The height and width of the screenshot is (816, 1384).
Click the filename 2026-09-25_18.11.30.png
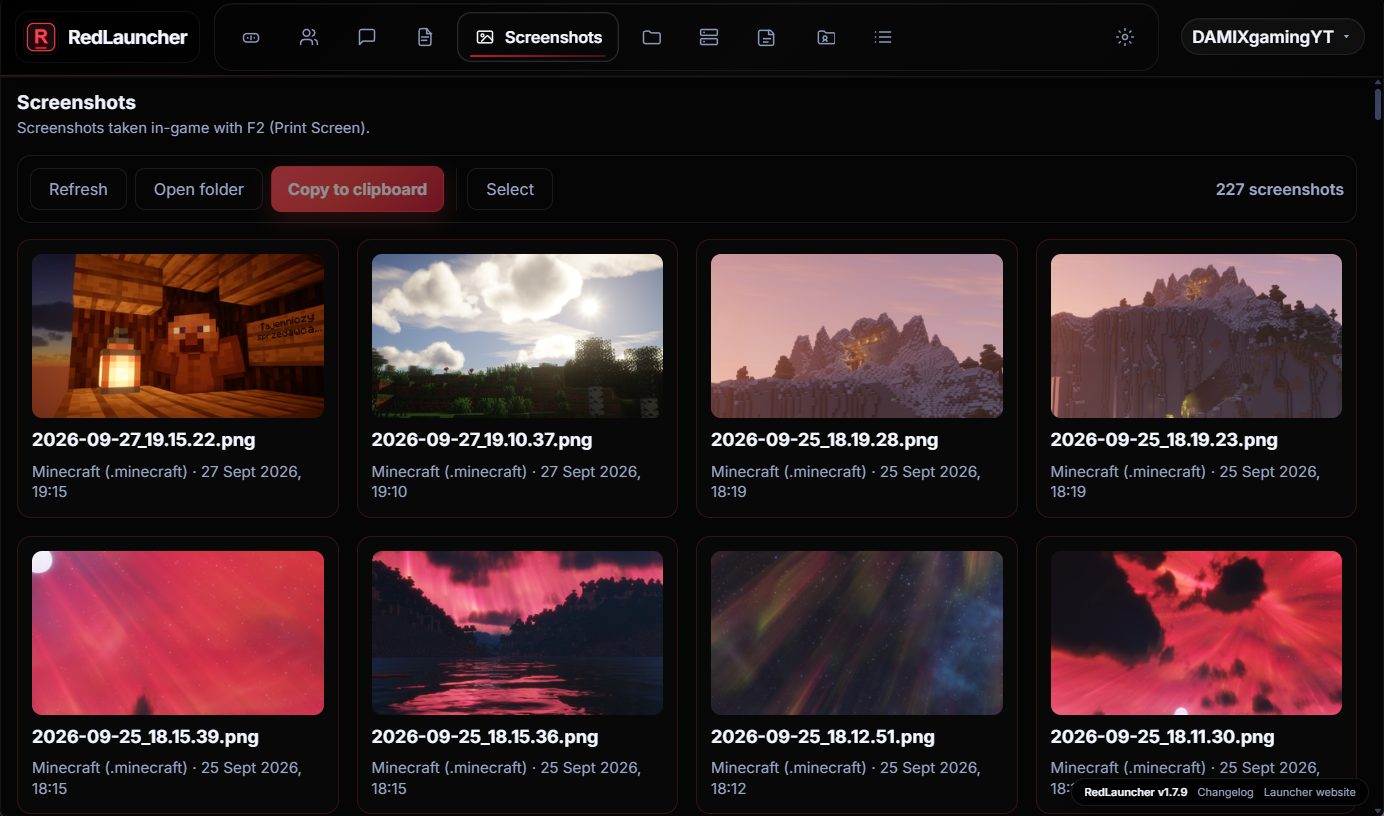point(1163,737)
